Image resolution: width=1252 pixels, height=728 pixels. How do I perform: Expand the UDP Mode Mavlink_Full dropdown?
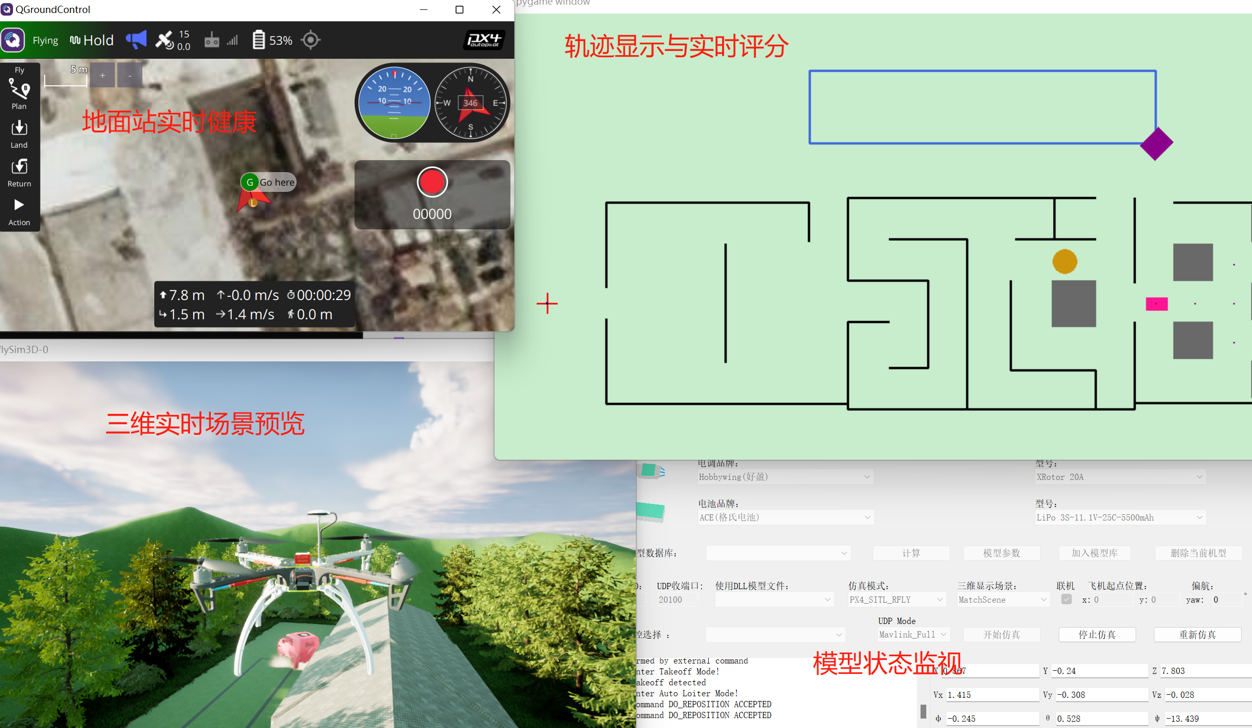point(912,635)
